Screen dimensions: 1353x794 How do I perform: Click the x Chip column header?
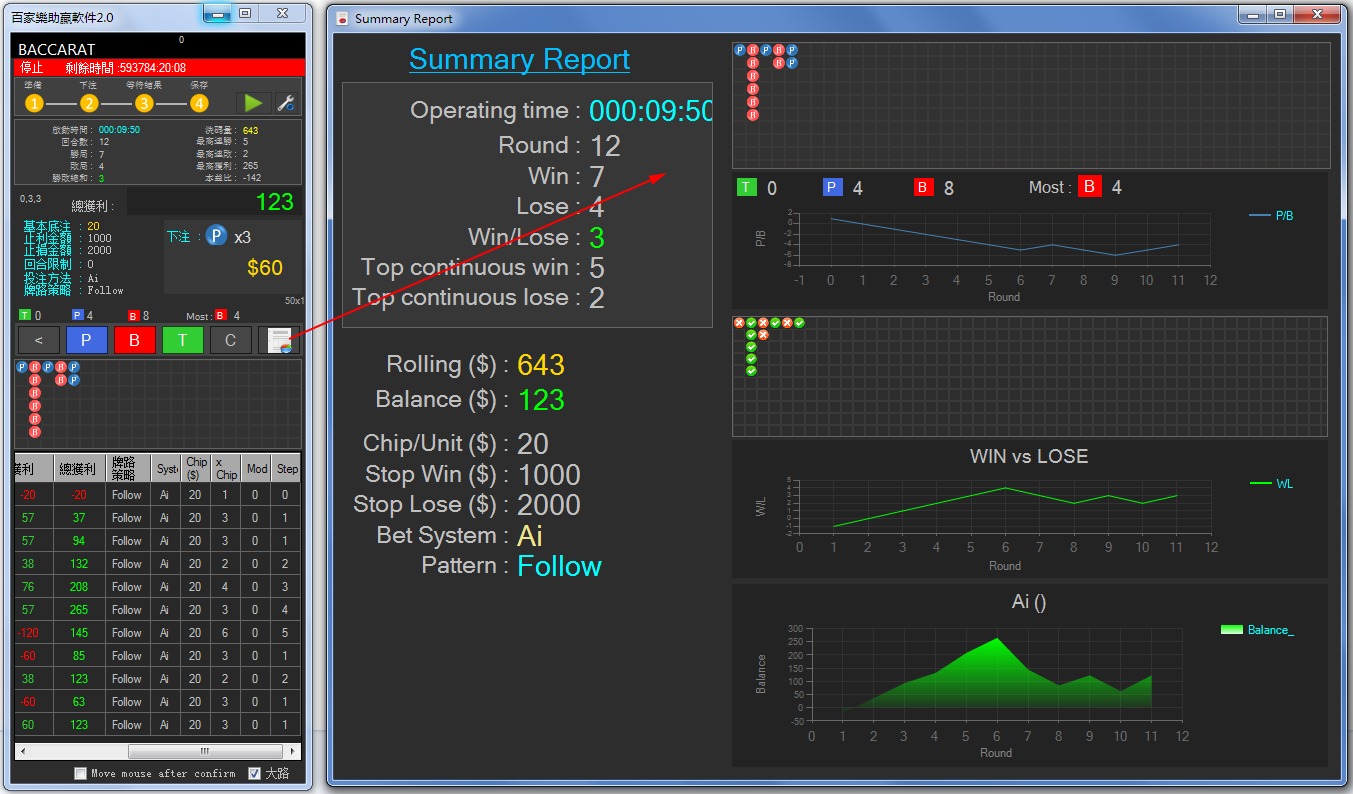[226, 468]
